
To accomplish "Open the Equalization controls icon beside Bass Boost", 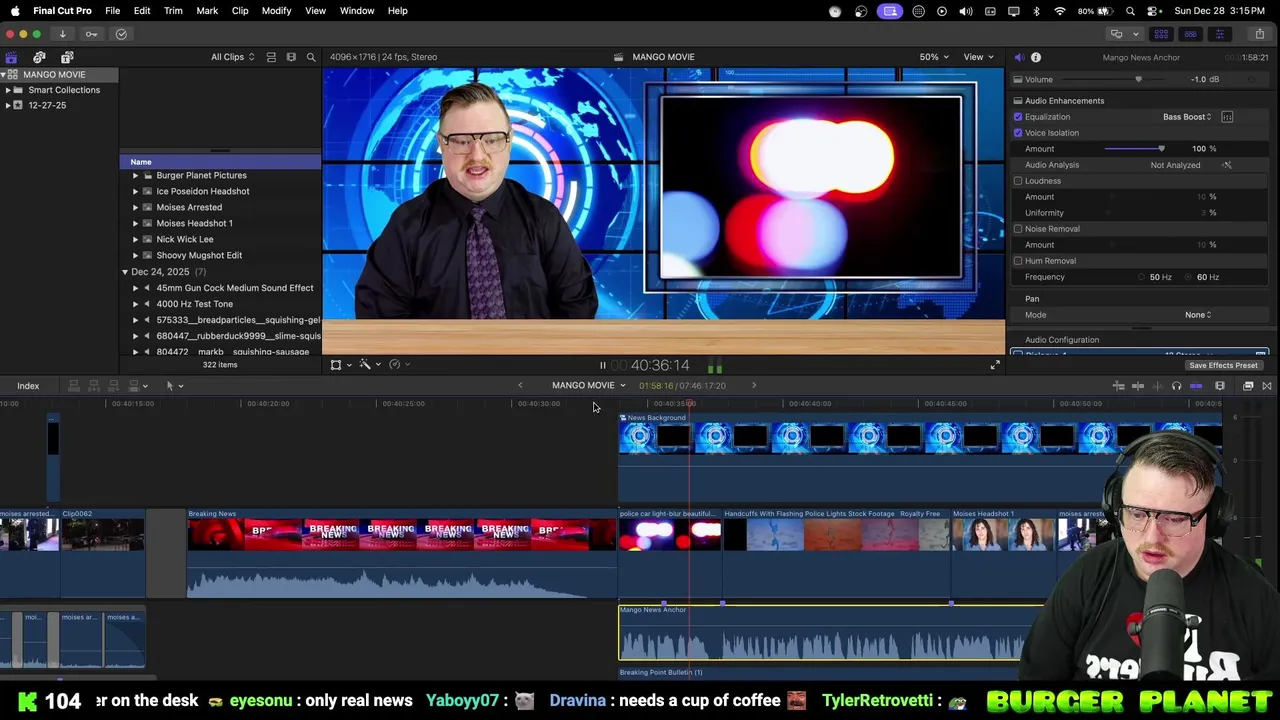I will pos(1227,117).
